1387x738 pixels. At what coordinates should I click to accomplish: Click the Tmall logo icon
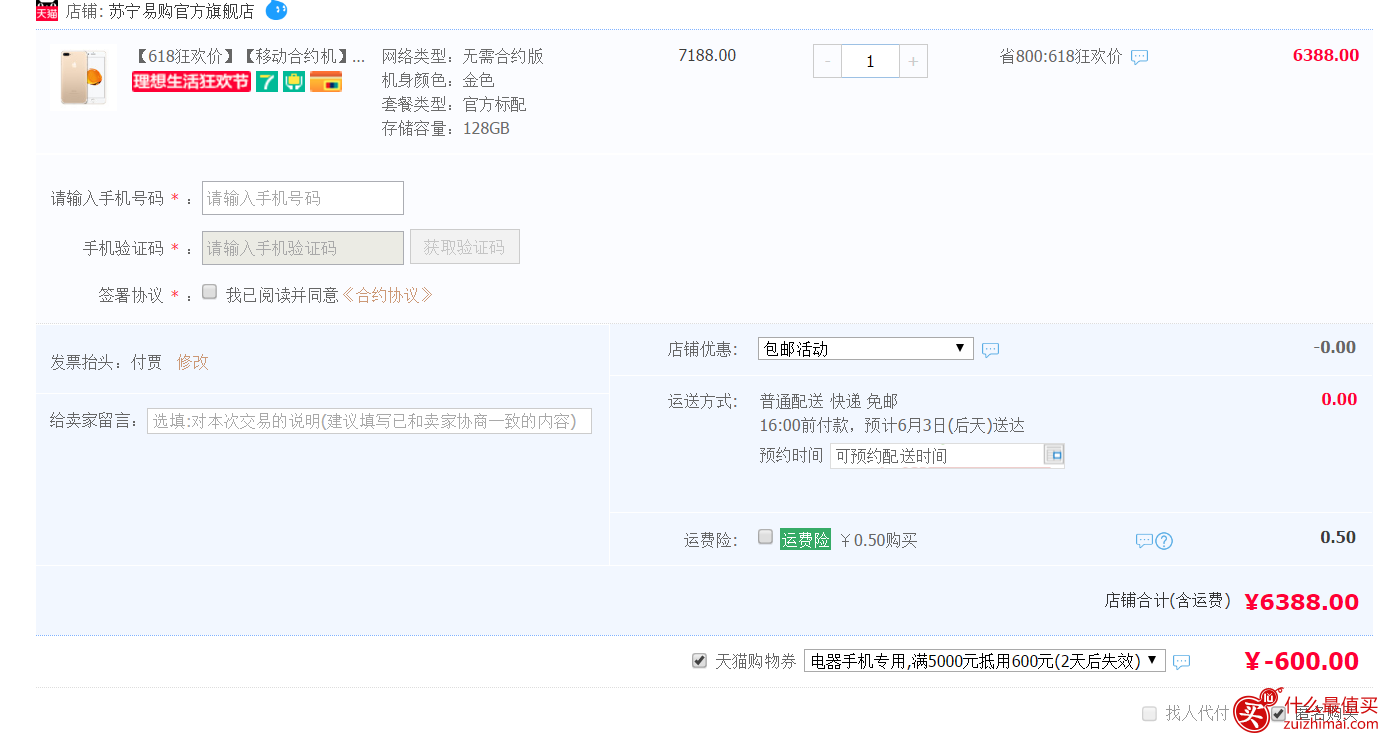[46, 11]
